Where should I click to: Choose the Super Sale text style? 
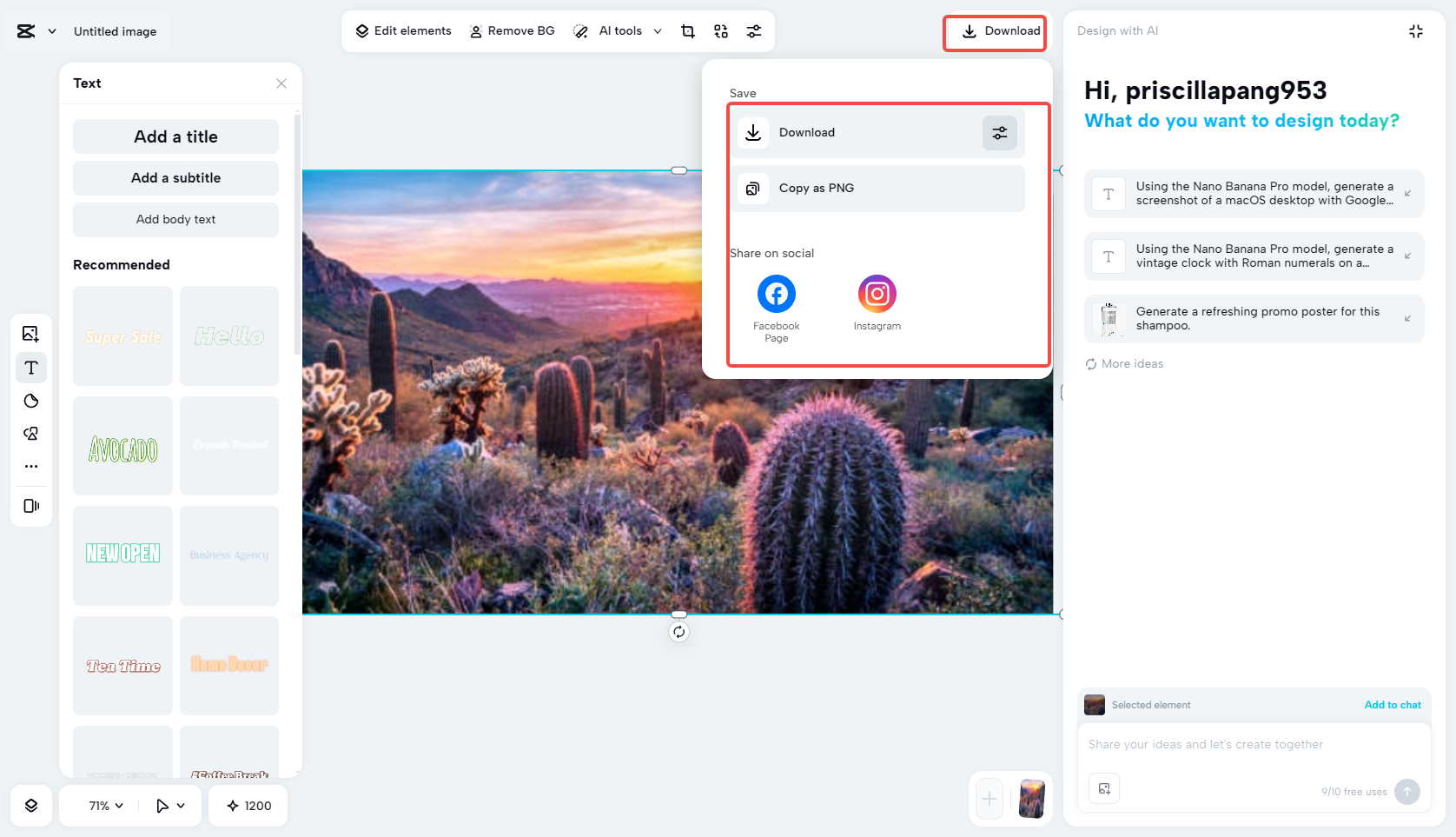[x=122, y=336]
